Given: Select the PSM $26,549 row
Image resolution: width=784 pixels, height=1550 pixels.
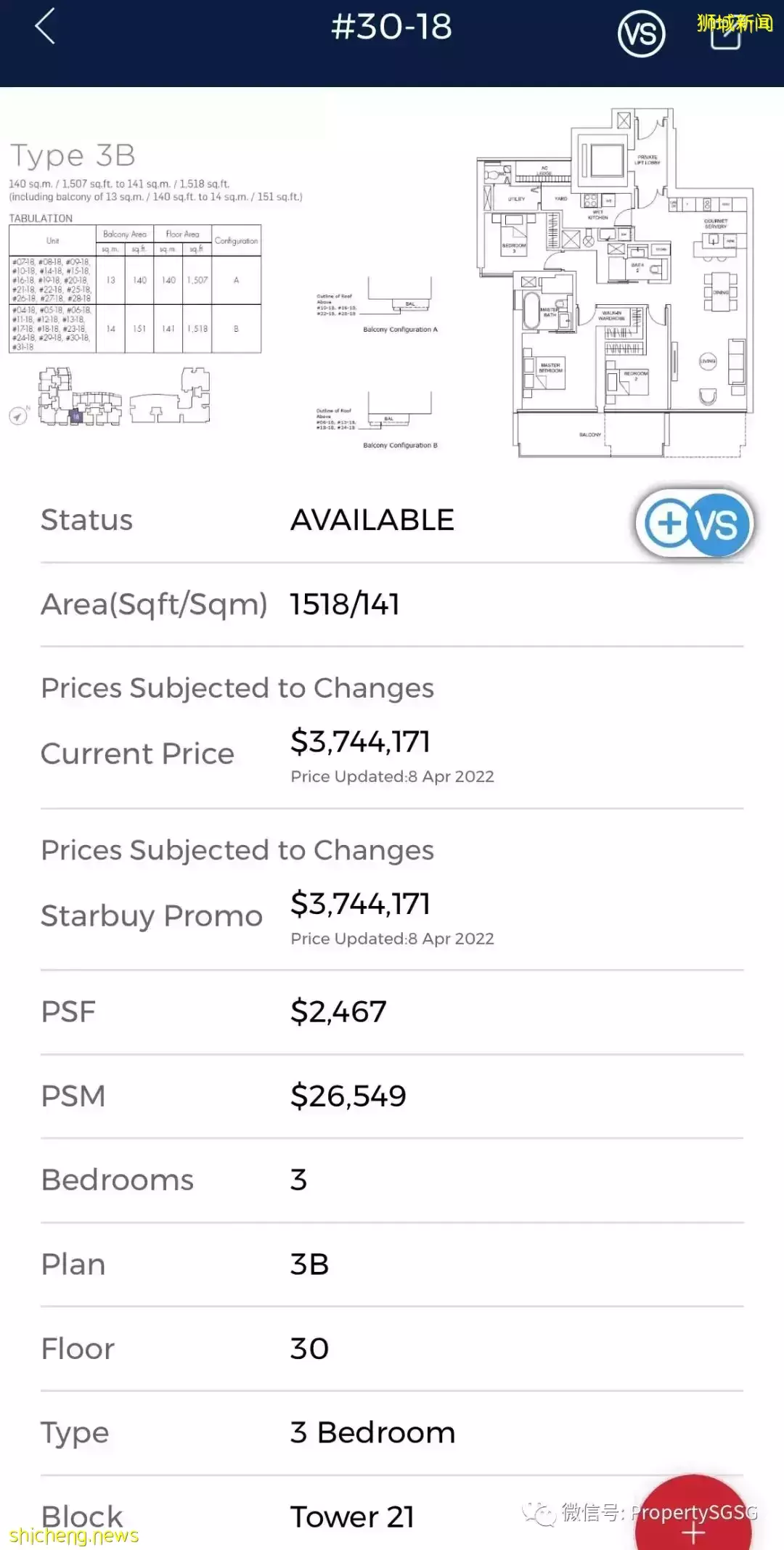Looking at the screenshot, I should coord(392,1096).
